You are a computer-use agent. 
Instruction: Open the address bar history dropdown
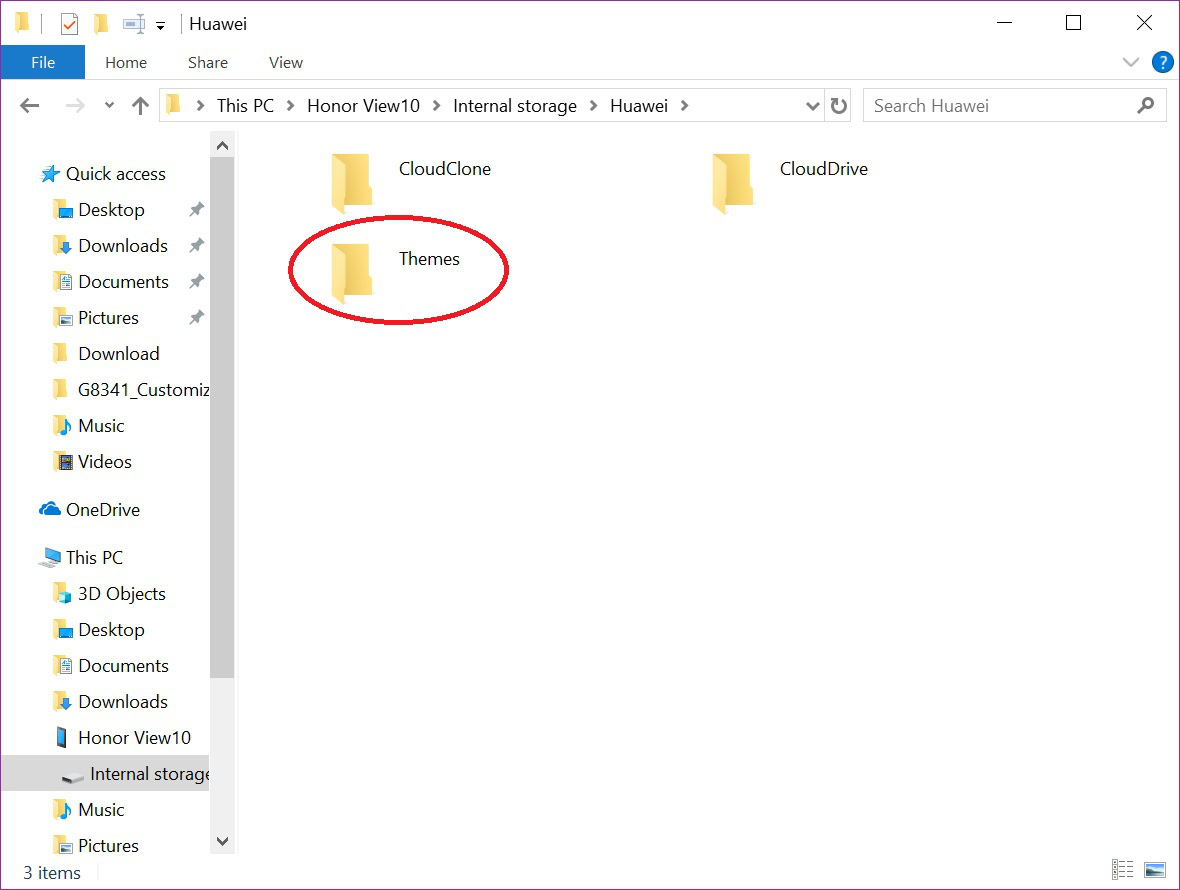coord(813,106)
